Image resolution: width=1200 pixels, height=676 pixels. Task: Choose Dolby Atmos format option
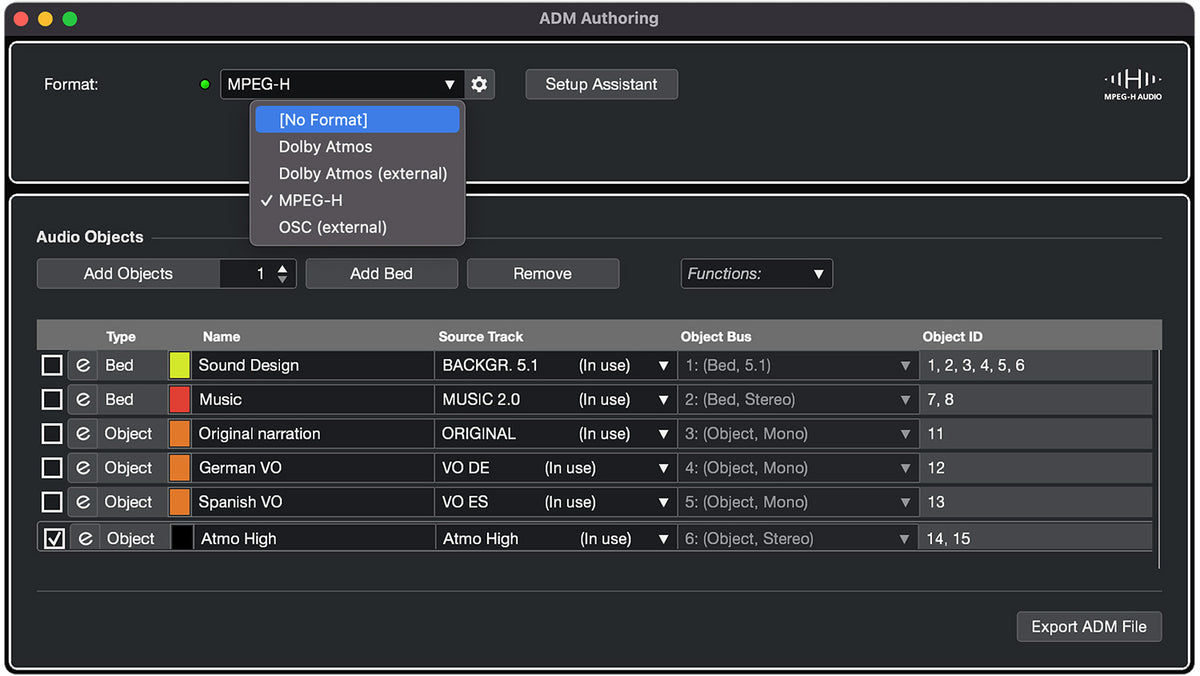(x=357, y=147)
